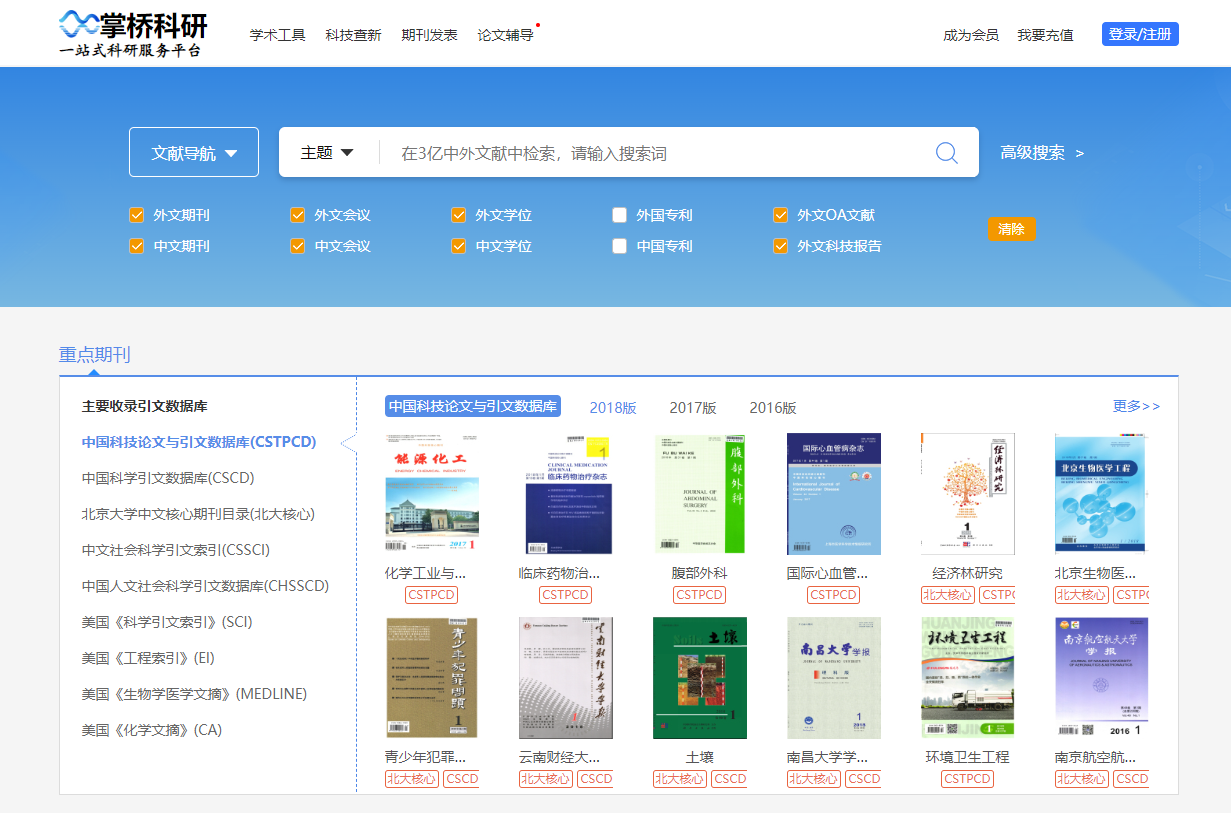The image size is (1231, 813).
Task: Open the 国际心血管病杂志 journal cover
Action: 834,494
